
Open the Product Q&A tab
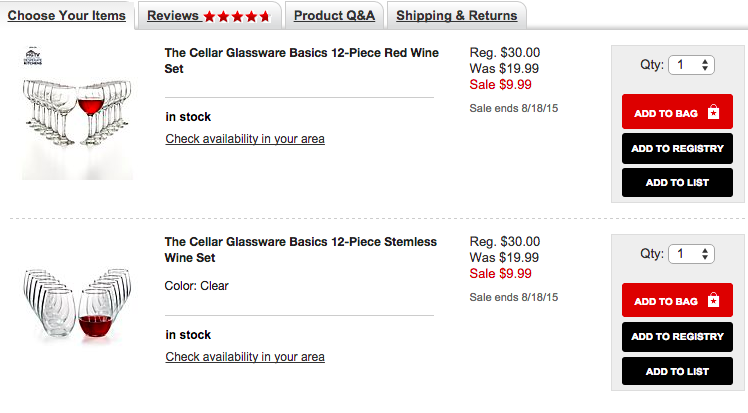[x=334, y=16]
